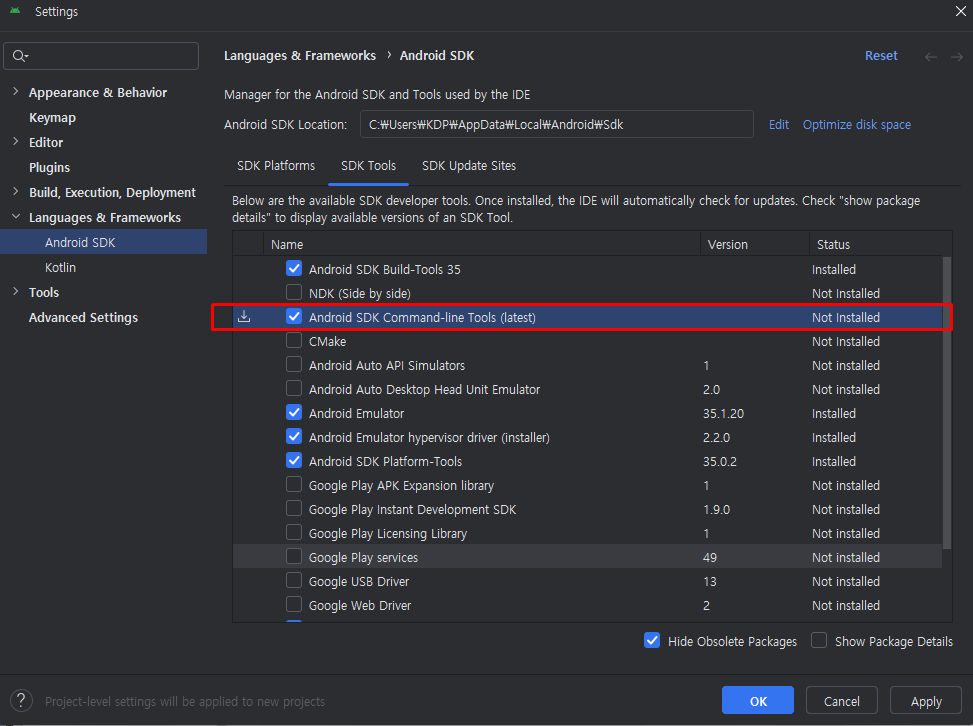Check Google Play Instant Development SDK
973x726 pixels.
(x=294, y=509)
